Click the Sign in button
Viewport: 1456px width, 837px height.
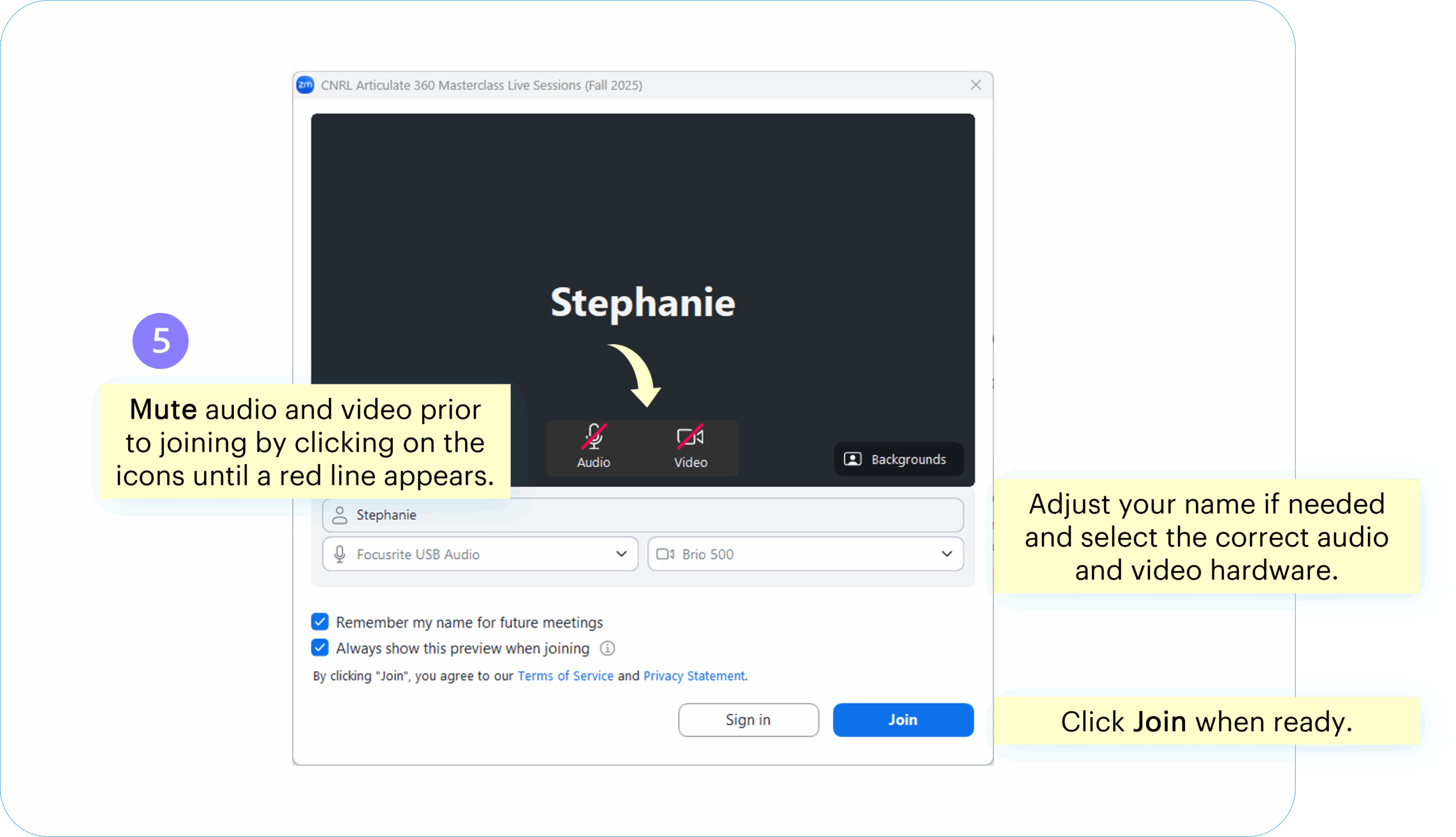(748, 720)
